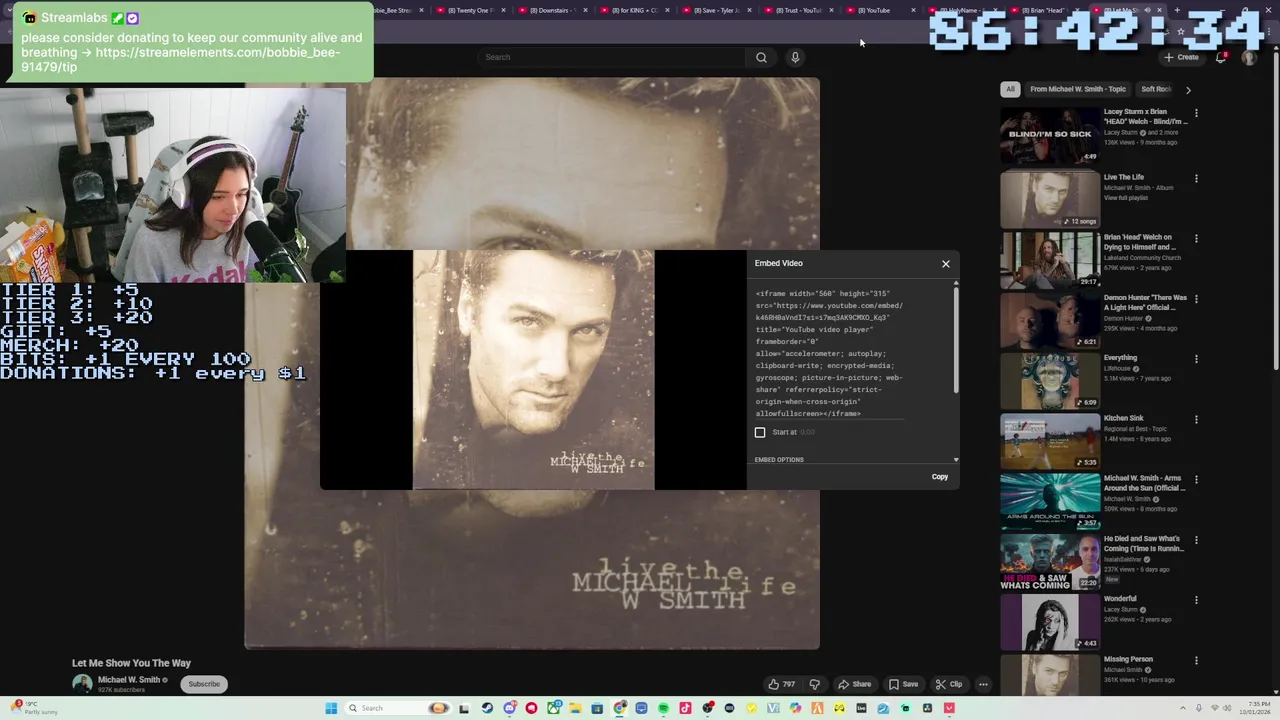Image resolution: width=1280 pixels, height=720 pixels.
Task: Switch to the Downstairs browser tab
Action: [x=550, y=10]
